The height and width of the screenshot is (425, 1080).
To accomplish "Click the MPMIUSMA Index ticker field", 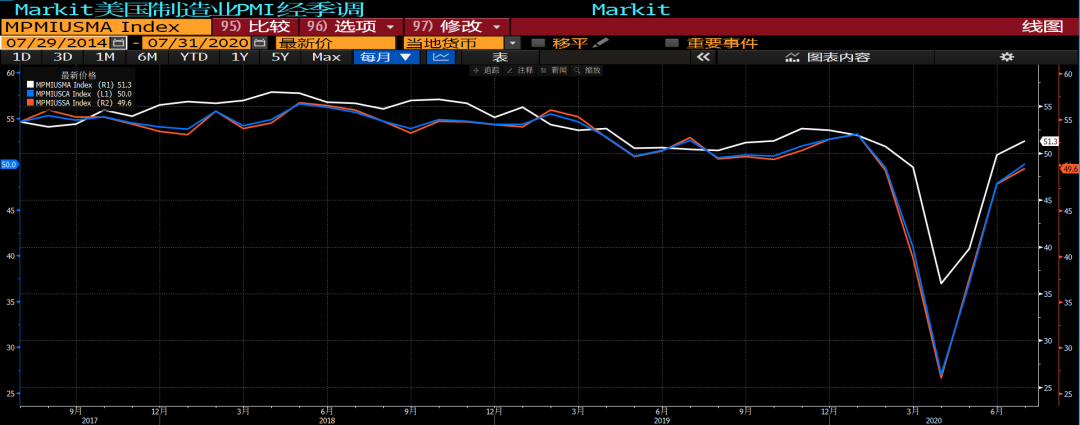I will pos(105,27).
